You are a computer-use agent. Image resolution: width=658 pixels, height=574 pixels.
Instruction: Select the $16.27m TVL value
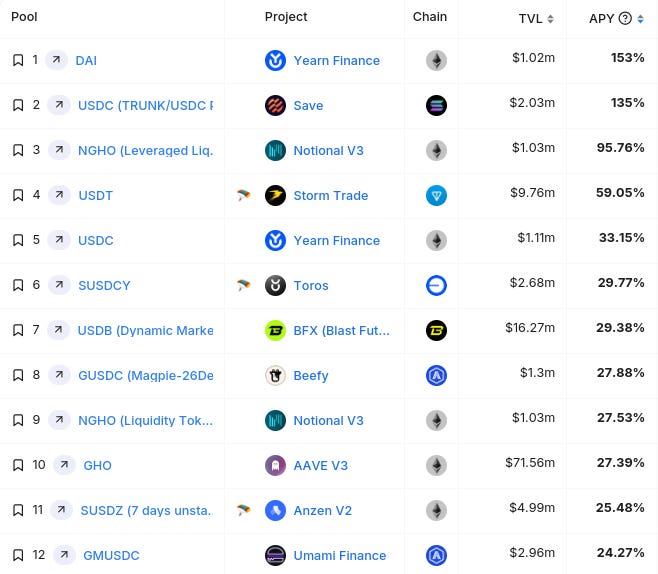[530, 327]
